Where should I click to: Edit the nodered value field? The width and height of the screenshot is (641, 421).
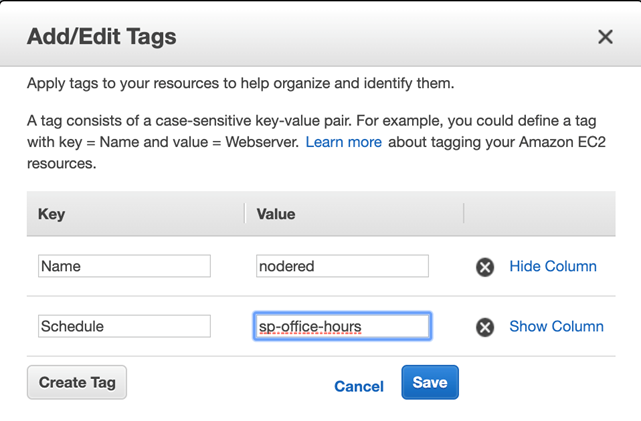tap(343, 266)
